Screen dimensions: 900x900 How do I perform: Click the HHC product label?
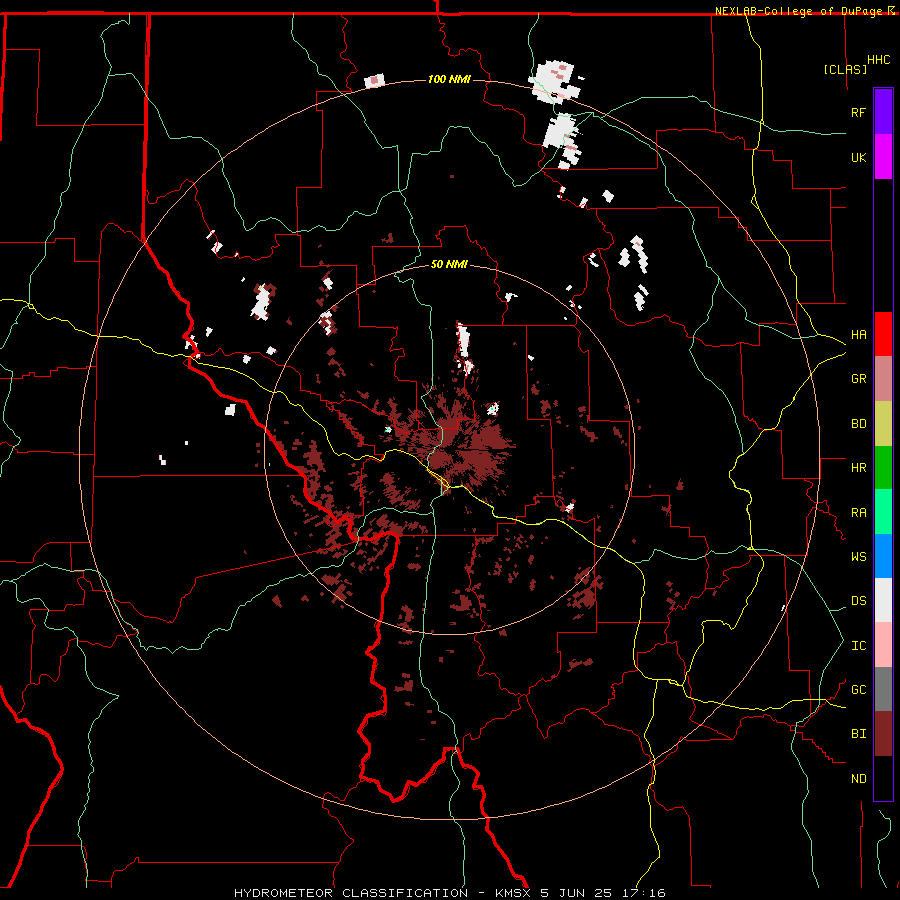coord(878,60)
